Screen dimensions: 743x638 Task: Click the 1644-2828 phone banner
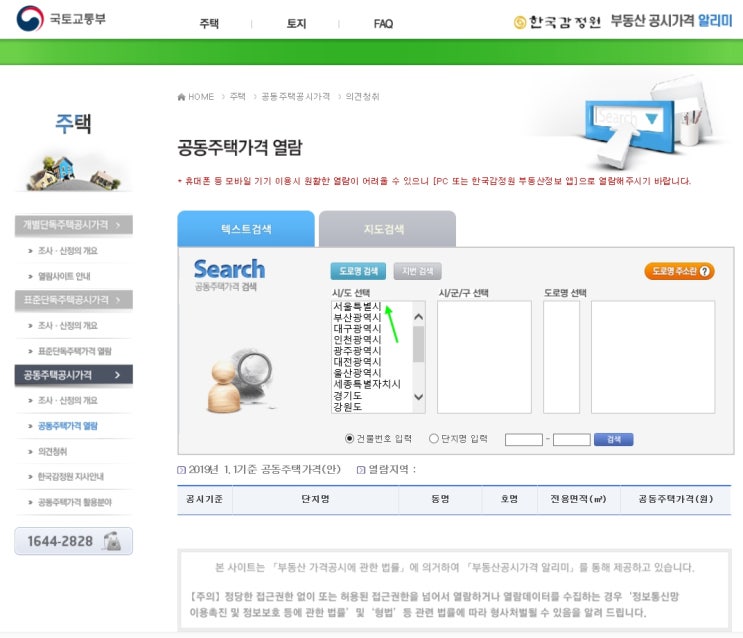pyautogui.click(x=73, y=541)
